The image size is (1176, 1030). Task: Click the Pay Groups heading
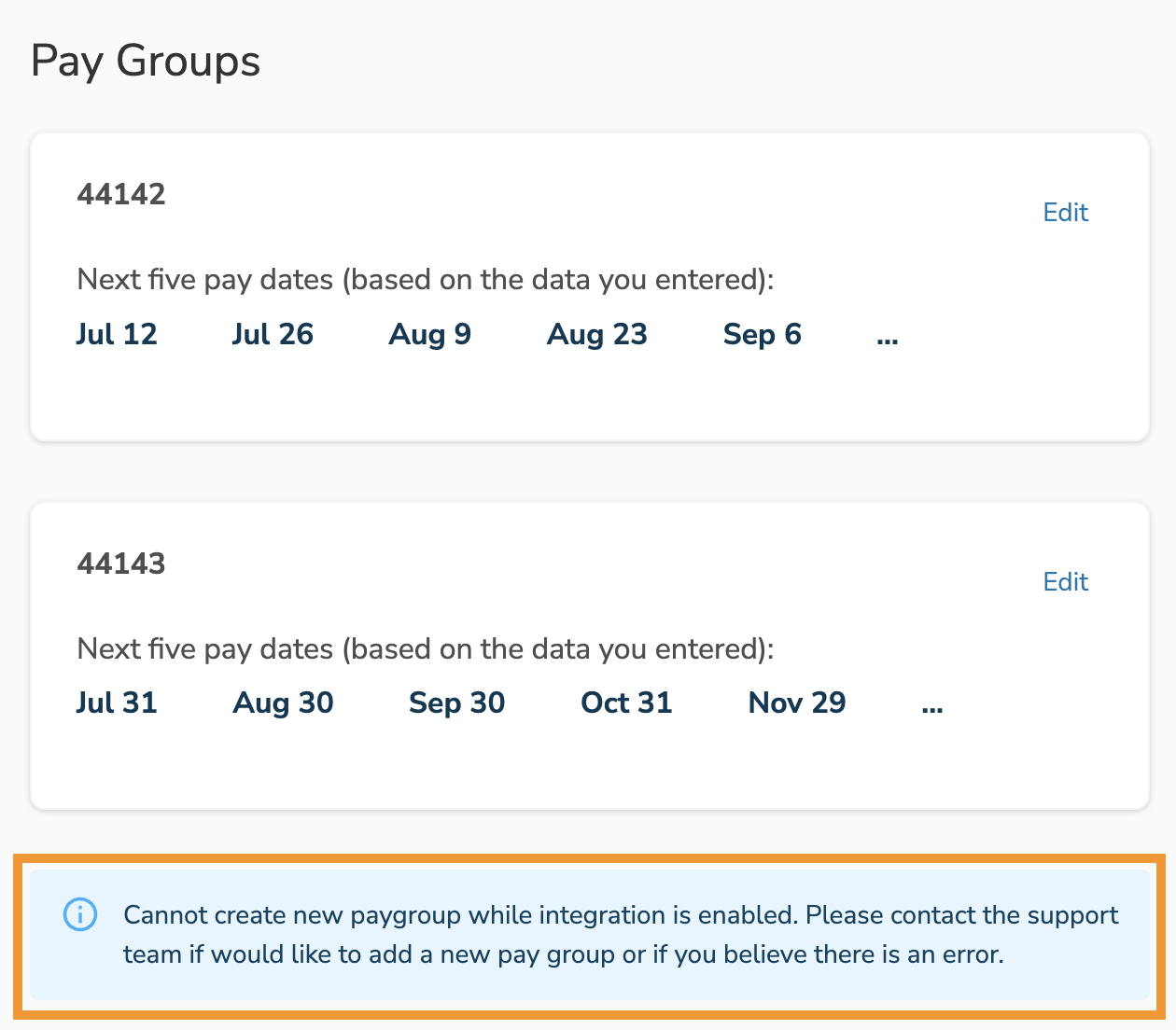pyautogui.click(x=146, y=63)
